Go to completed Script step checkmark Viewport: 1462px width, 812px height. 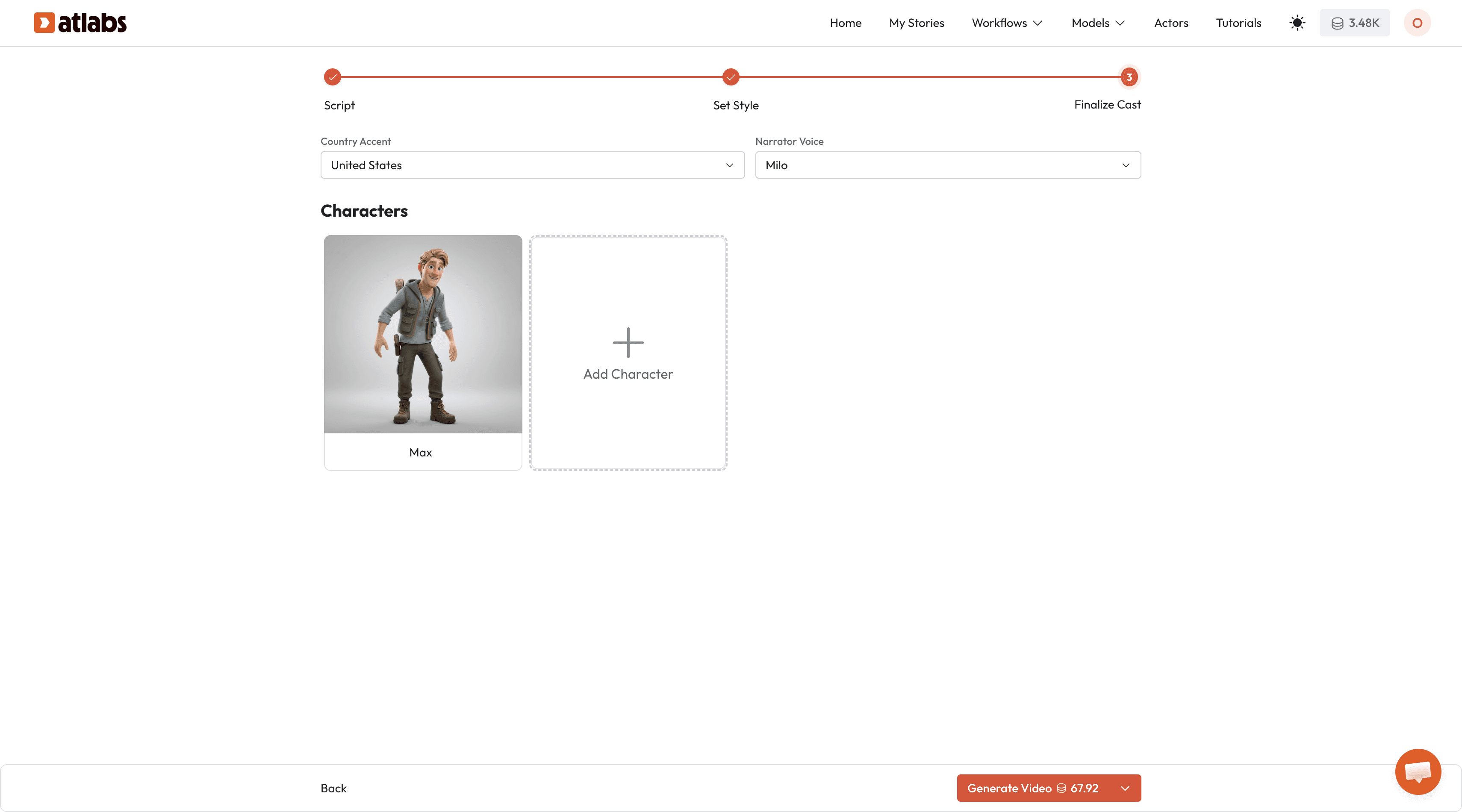(333, 77)
